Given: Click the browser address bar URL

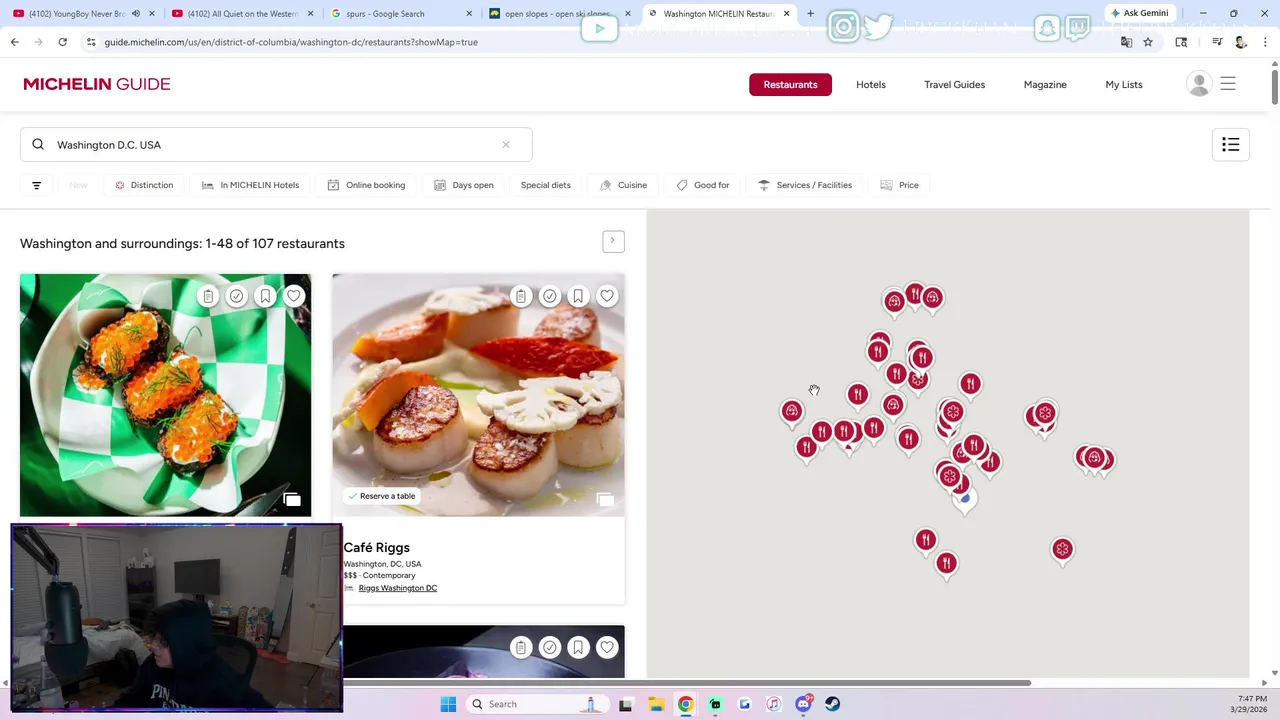Looking at the screenshot, I should click(291, 42).
